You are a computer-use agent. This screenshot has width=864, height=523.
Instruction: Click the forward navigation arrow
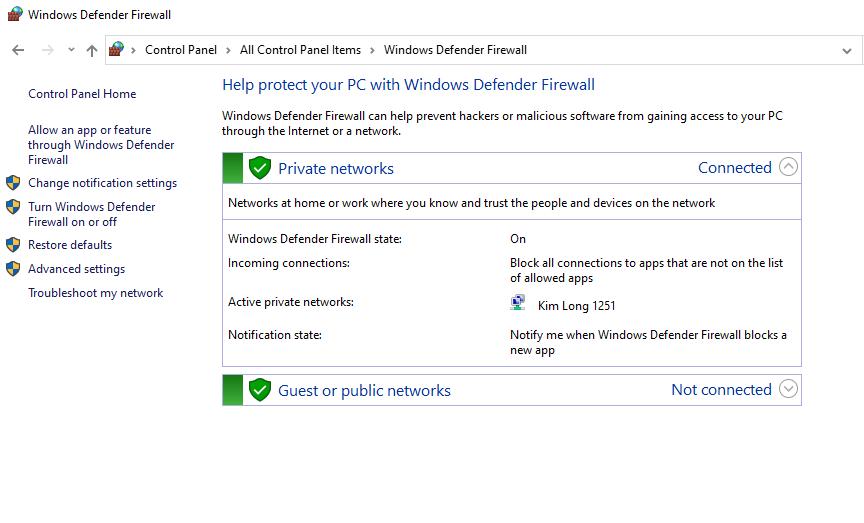tap(48, 50)
